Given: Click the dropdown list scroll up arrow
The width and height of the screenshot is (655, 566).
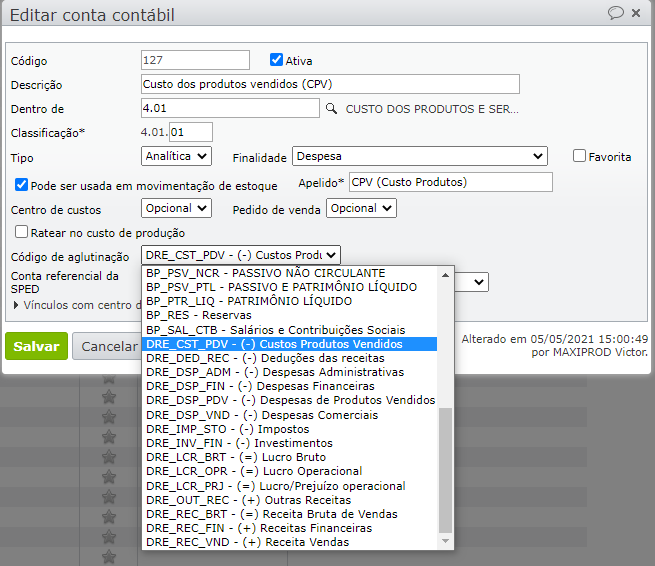Looking at the screenshot, I should 445,275.
